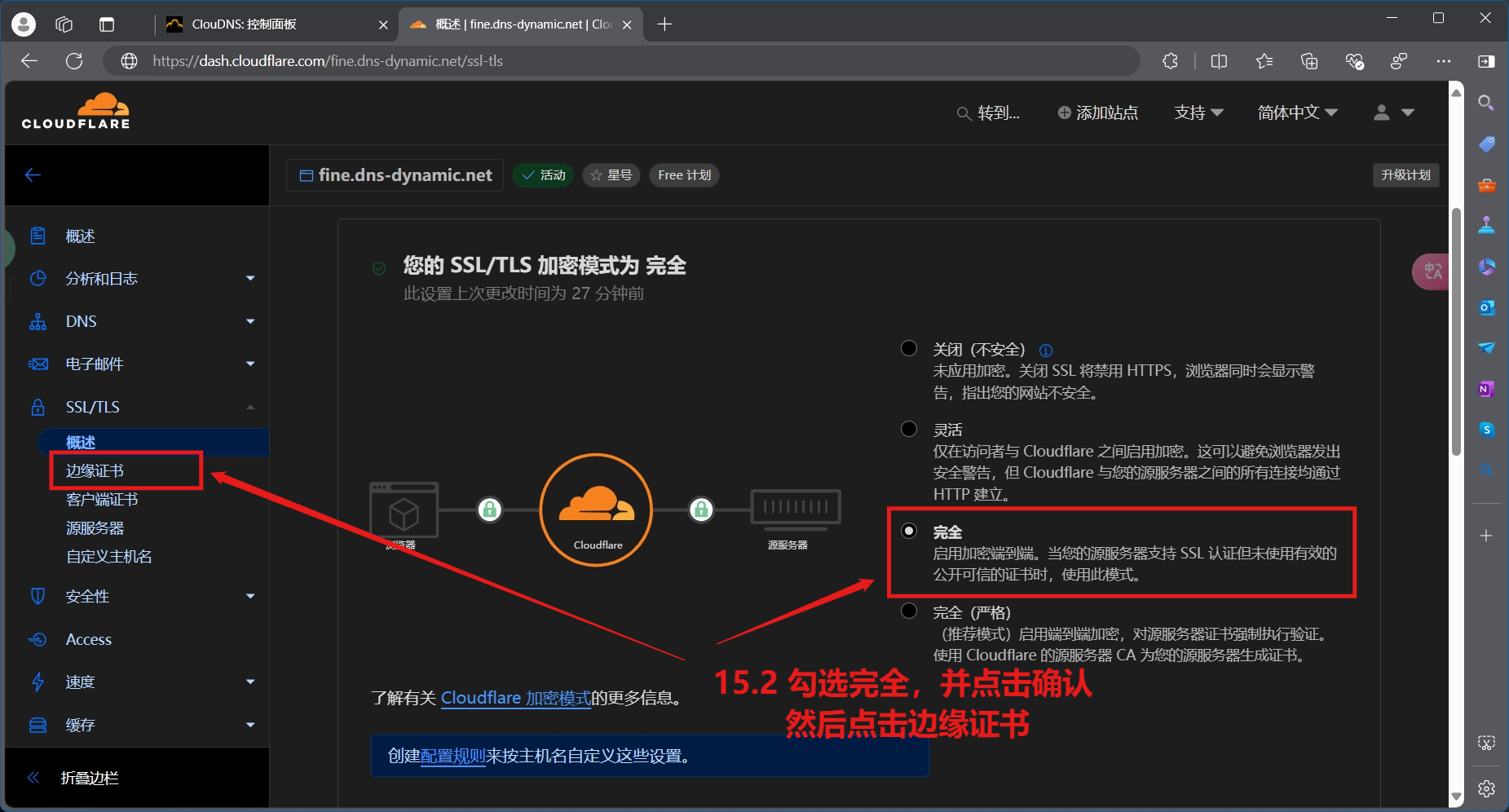Open sidebar settings gear icon
1509x812 pixels.
click(1486, 788)
